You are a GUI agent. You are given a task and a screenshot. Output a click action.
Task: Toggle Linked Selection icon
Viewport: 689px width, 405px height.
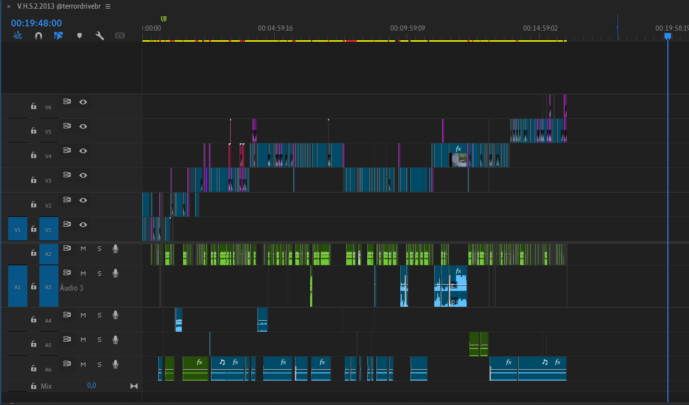[x=58, y=36]
